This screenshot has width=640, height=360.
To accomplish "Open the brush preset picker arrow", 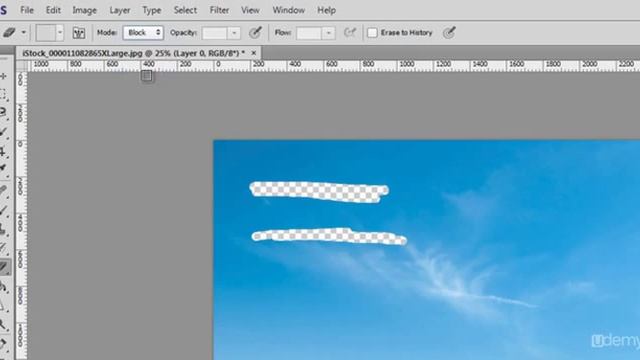I will [60, 33].
